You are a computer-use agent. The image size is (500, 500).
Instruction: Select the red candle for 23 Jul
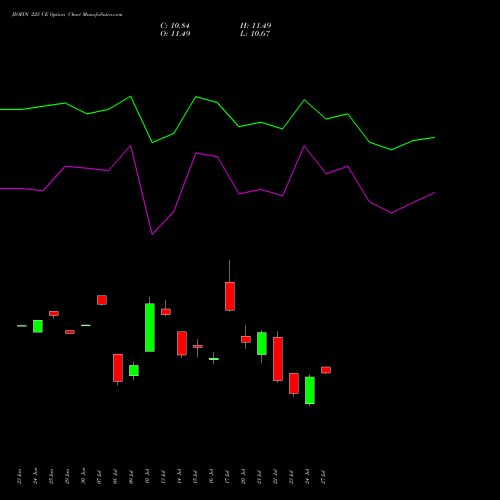[x=294, y=383]
